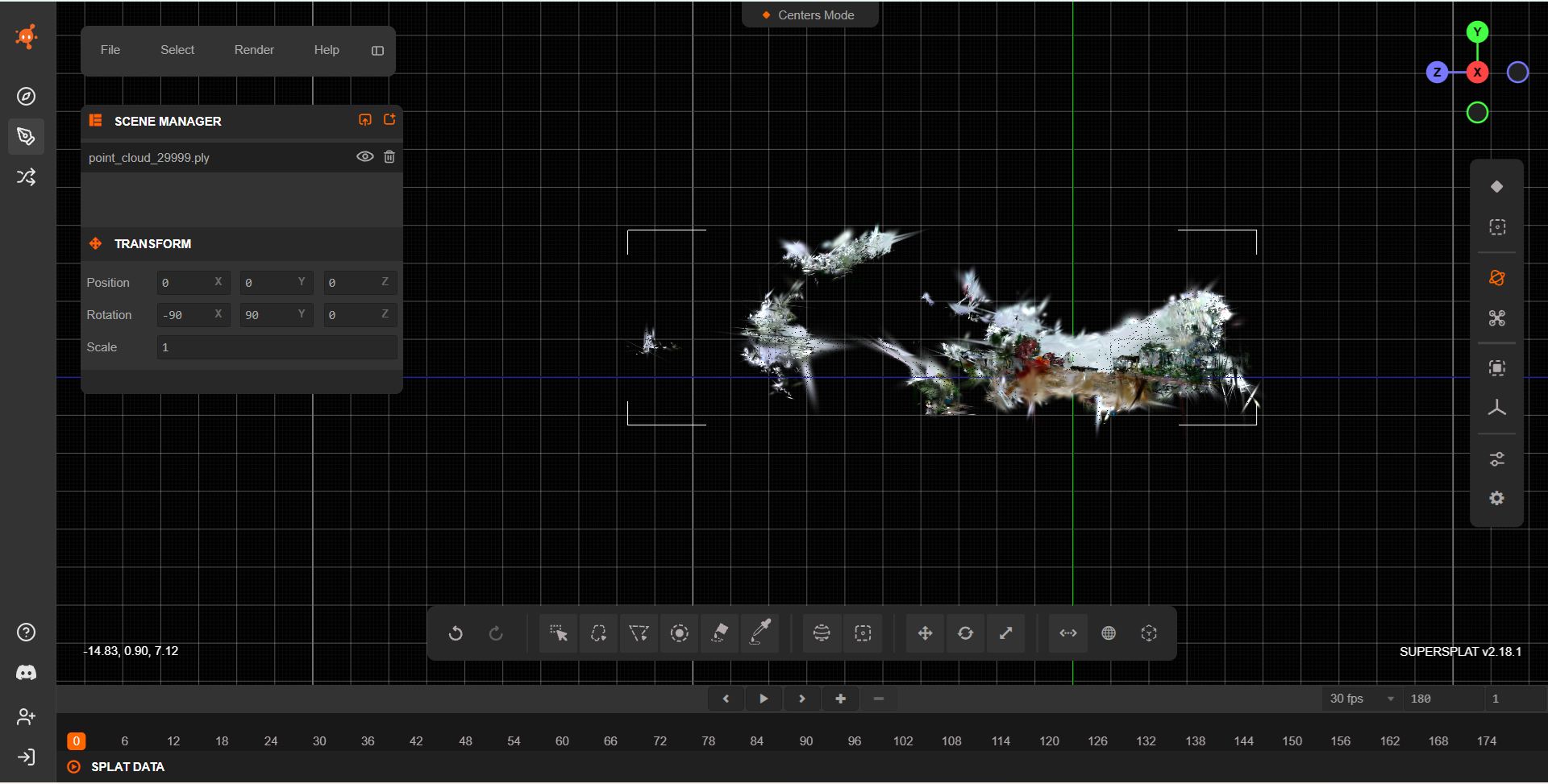This screenshot has height=784, width=1548.
Task: Select the flood fill selection tool
Action: coord(719,633)
